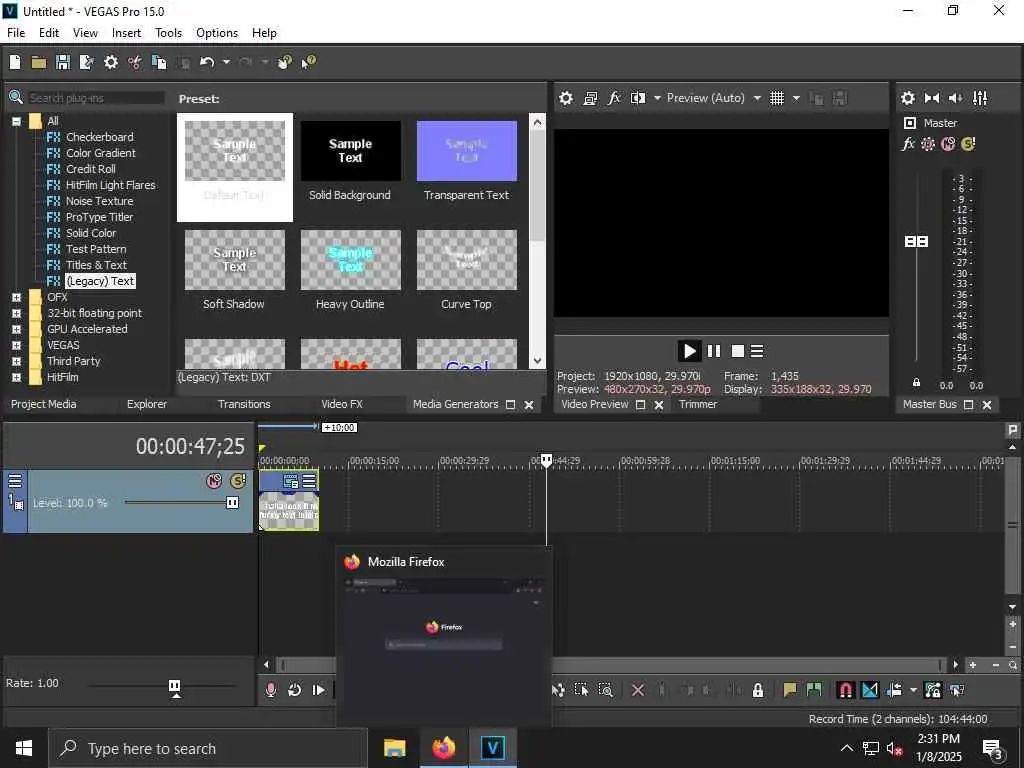
Task: Toggle Split Screen View in preview
Action: (638, 98)
